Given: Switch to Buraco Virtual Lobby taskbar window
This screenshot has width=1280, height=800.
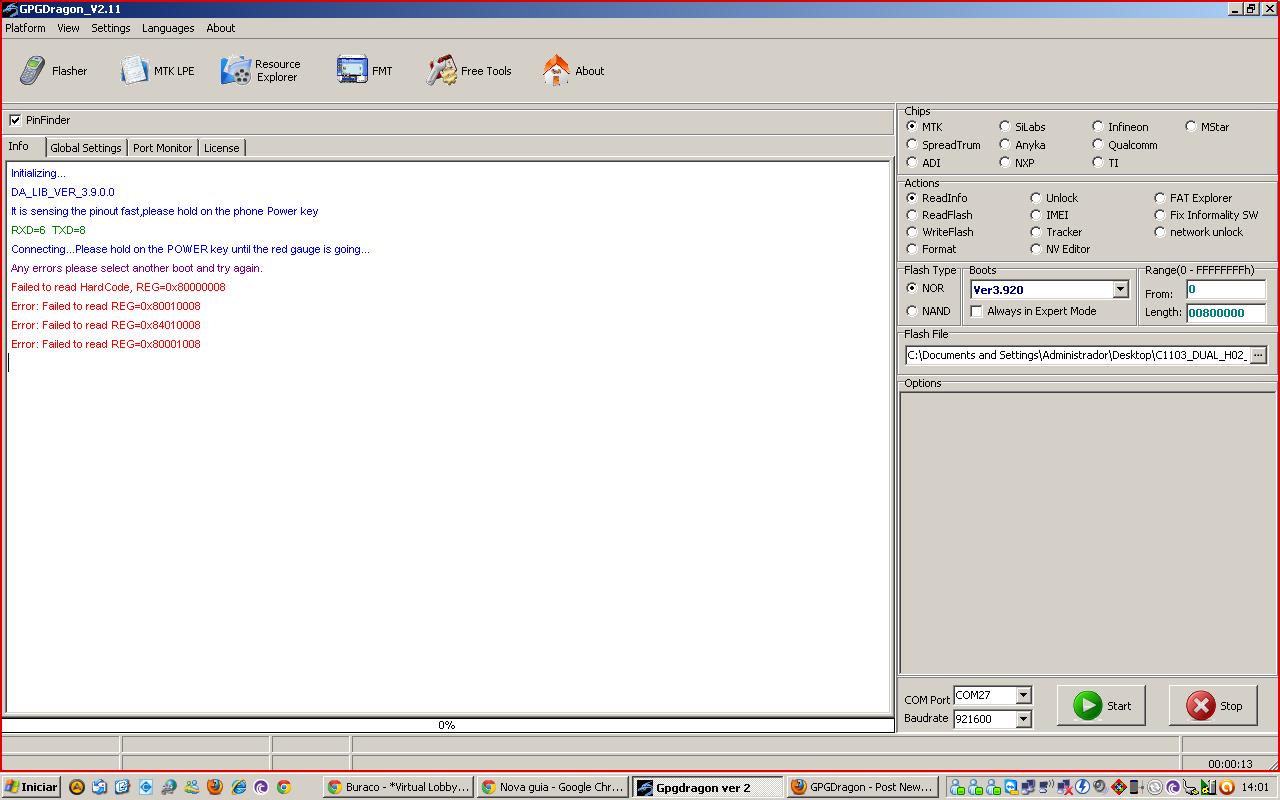Looking at the screenshot, I should 398,787.
